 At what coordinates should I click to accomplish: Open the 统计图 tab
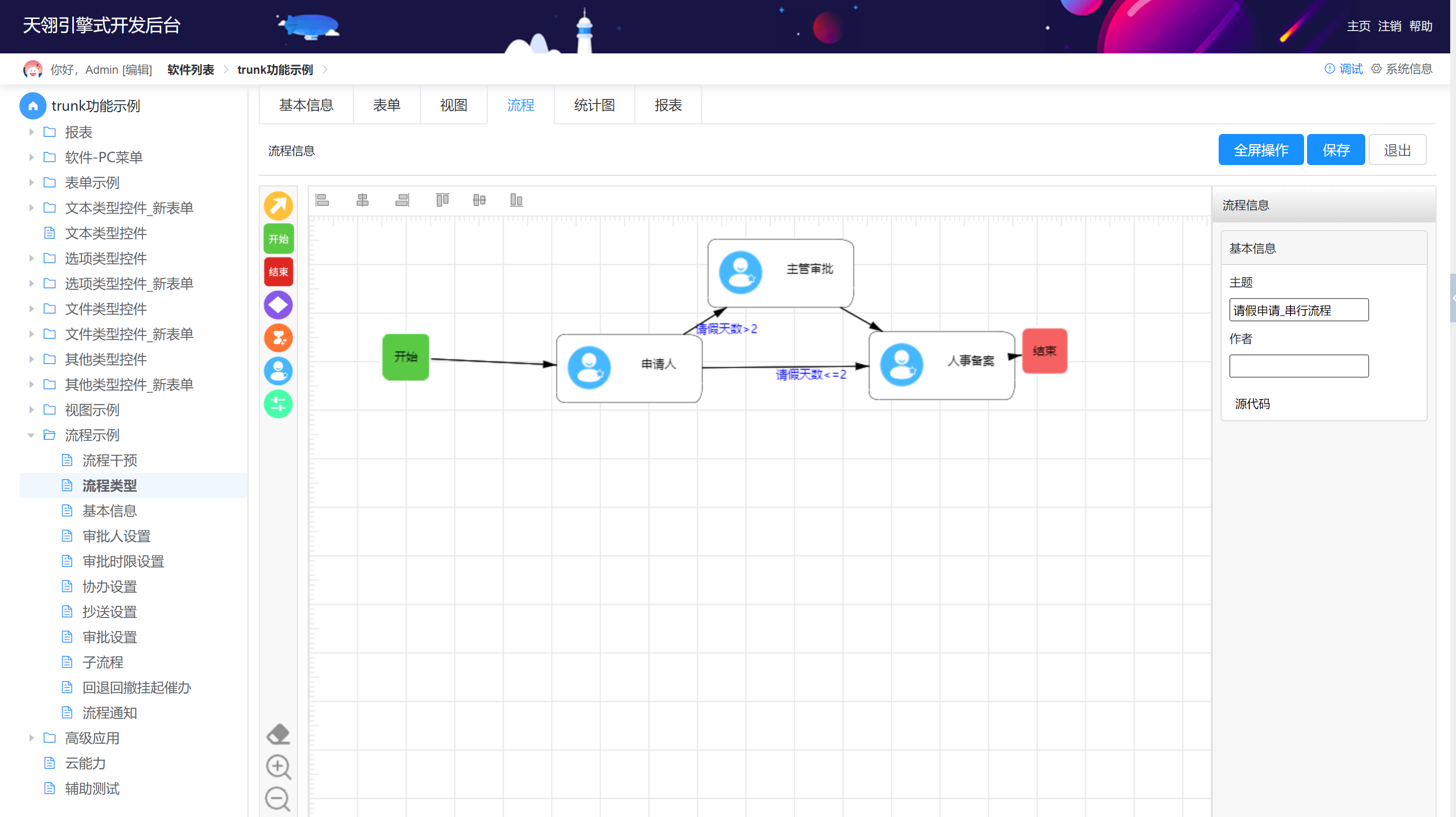pyautogui.click(x=594, y=105)
